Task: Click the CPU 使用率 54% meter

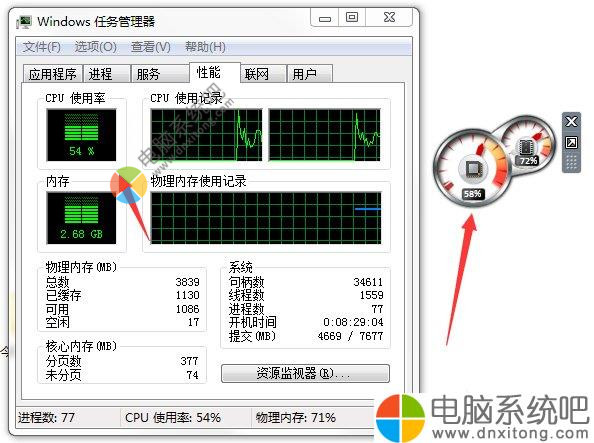Action: [81, 135]
